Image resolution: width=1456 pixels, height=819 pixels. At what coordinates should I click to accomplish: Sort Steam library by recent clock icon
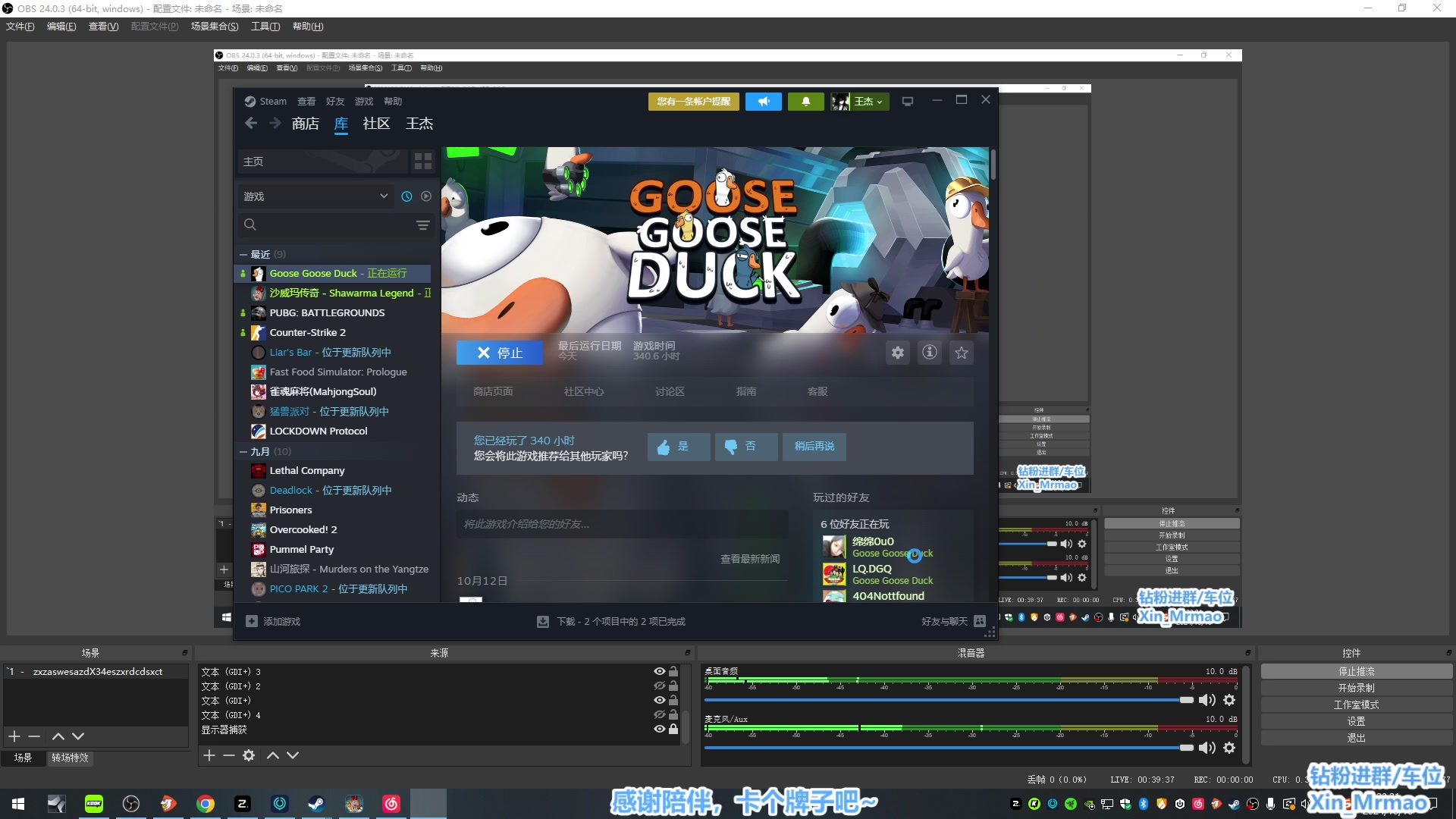406,196
